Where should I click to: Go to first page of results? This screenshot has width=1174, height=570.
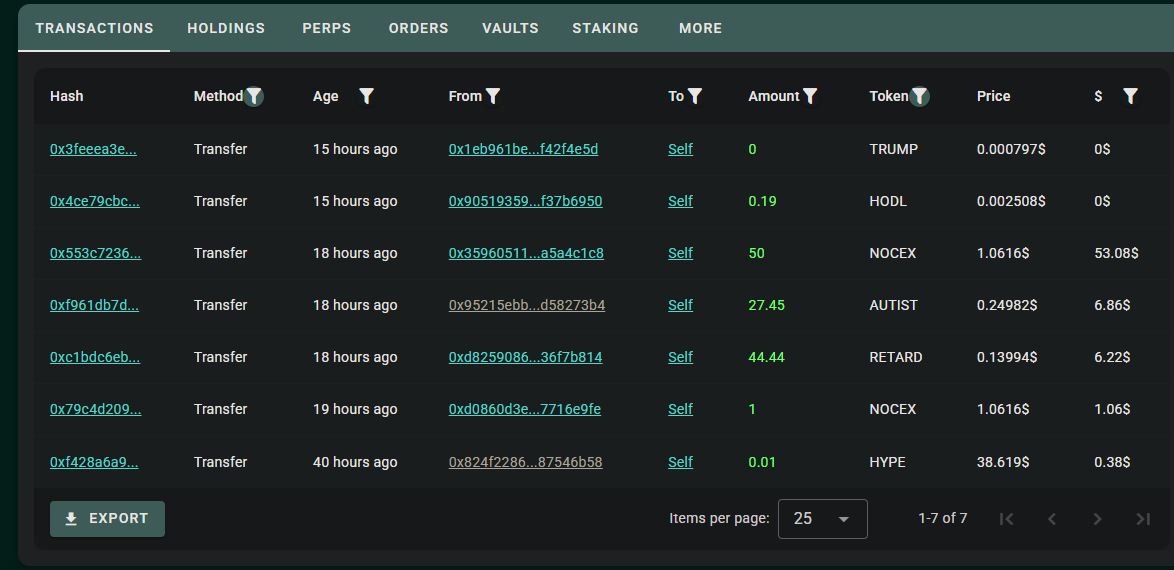1006,519
